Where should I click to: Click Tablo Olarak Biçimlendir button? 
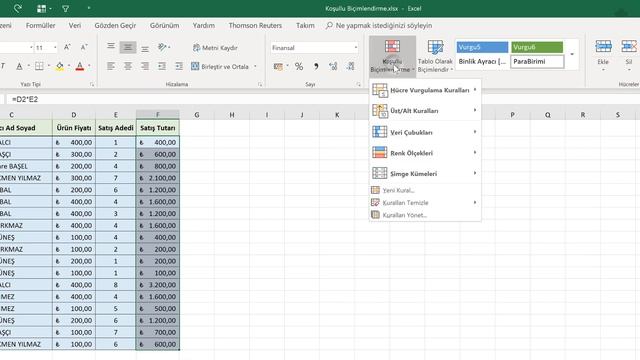point(435,56)
